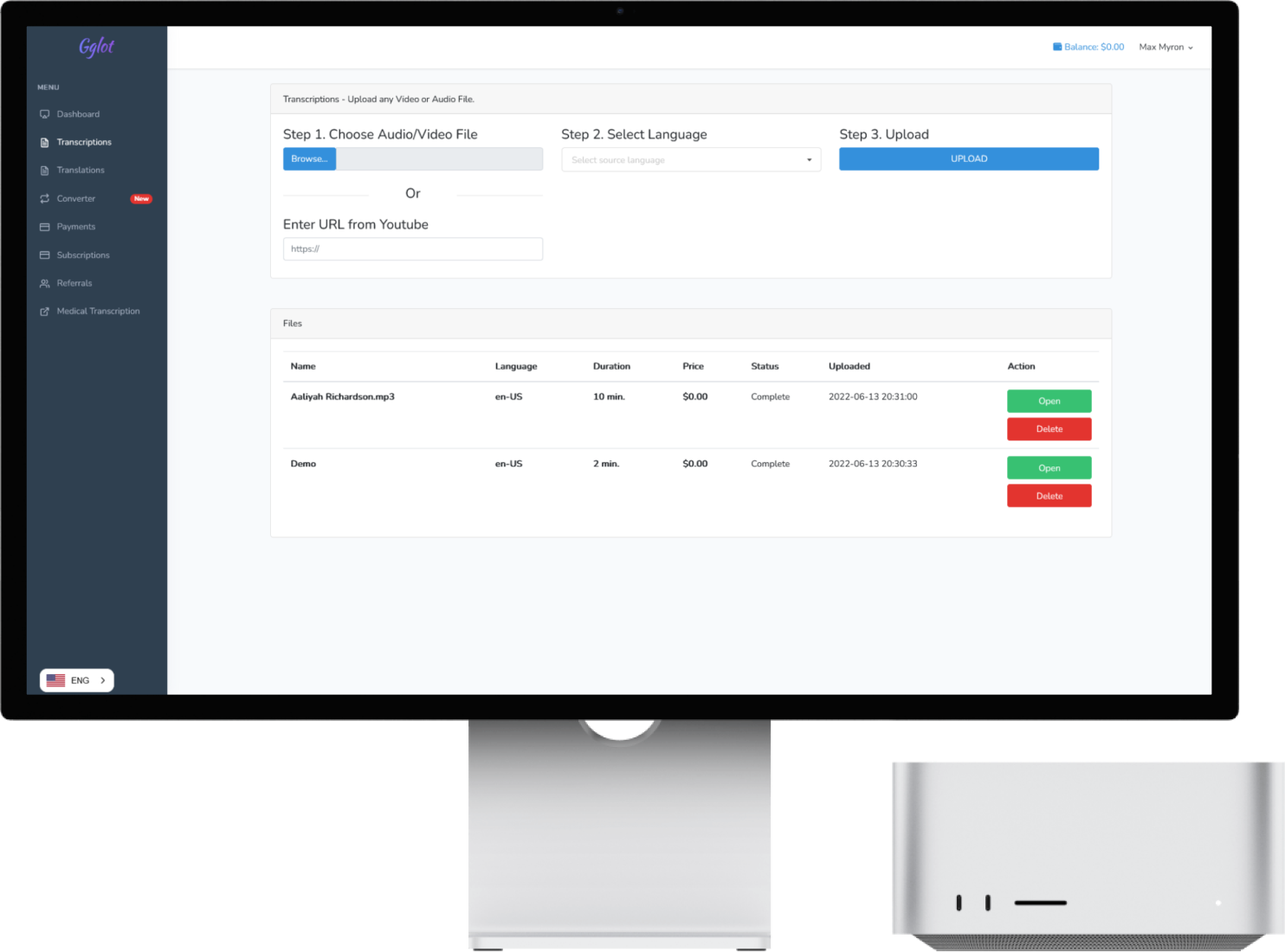
Task: Open the Subscriptions page
Action: pyautogui.click(x=83, y=255)
